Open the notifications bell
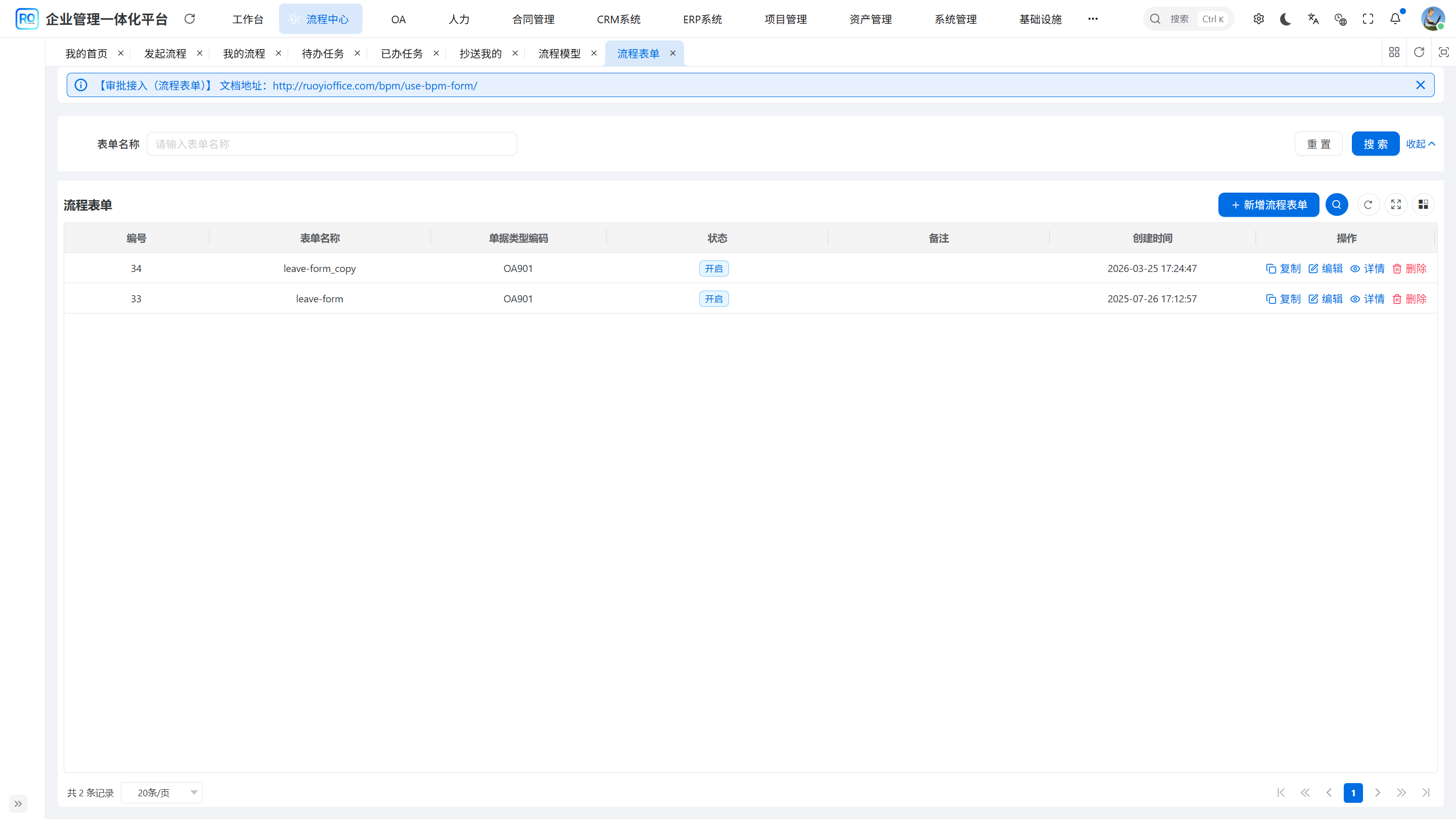Viewport: 1456px width, 819px height. pos(1395,19)
